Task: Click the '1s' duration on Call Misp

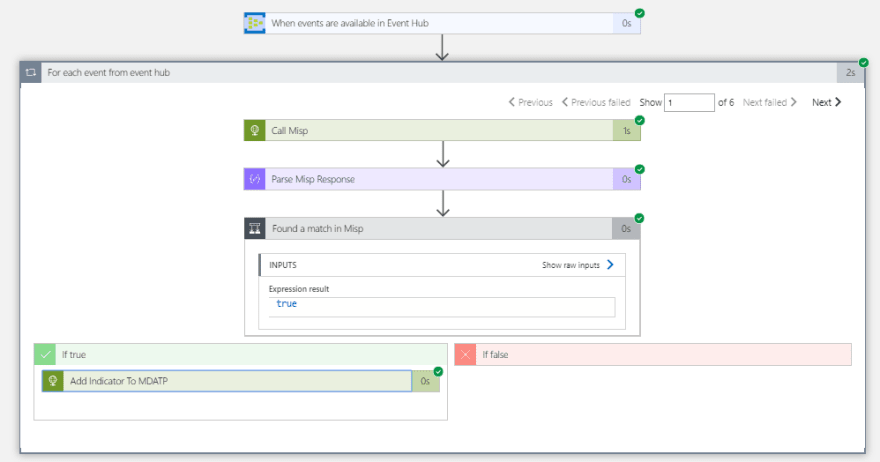Action: point(626,131)
